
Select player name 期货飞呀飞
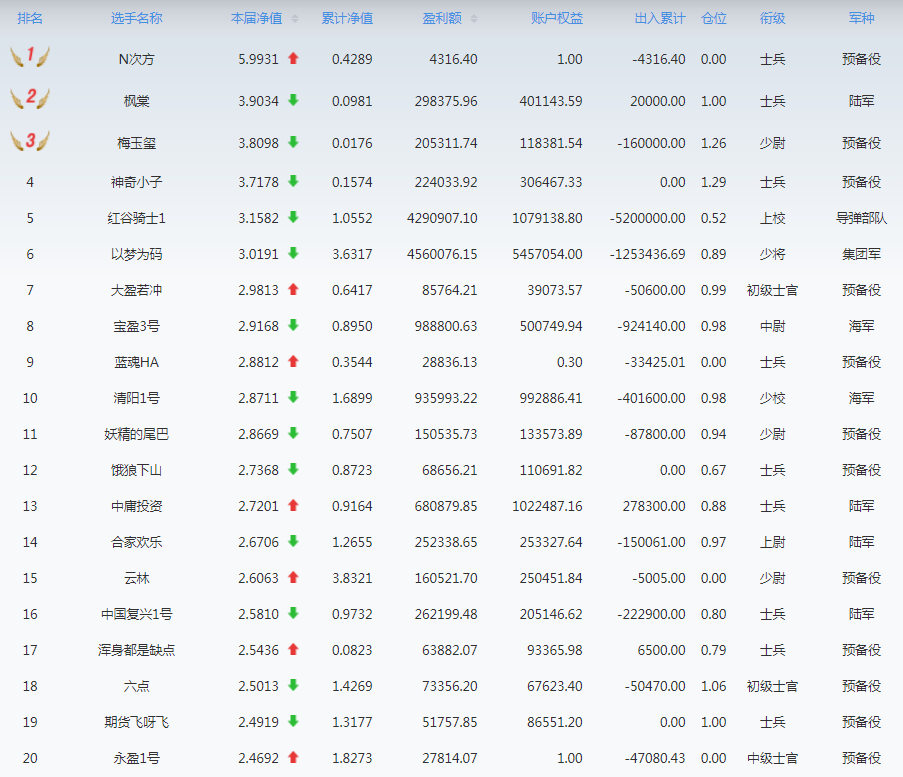point(136,722)
